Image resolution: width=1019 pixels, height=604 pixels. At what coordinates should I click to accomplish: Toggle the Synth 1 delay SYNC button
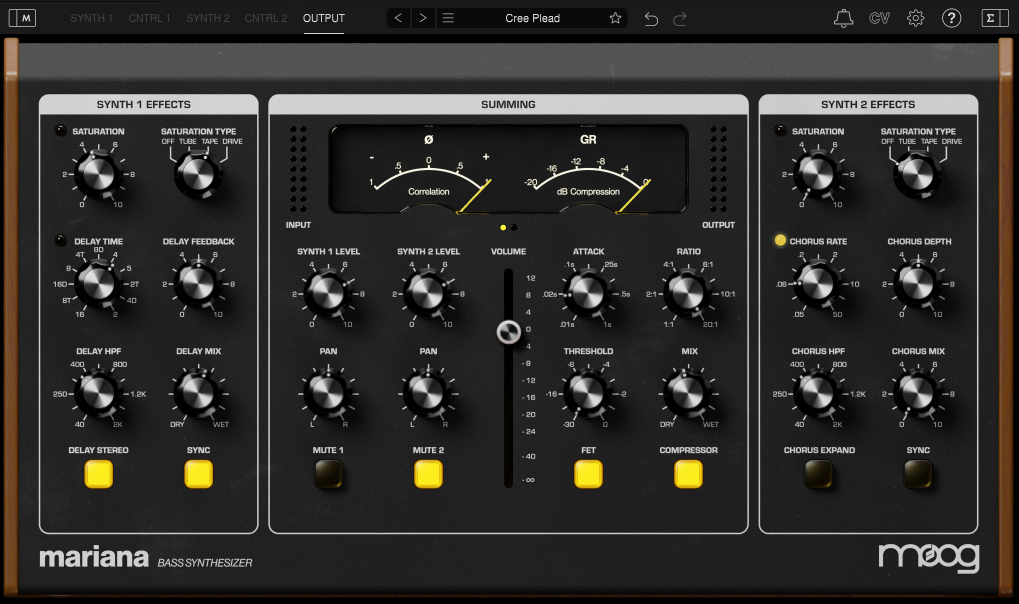pos(199,474)
